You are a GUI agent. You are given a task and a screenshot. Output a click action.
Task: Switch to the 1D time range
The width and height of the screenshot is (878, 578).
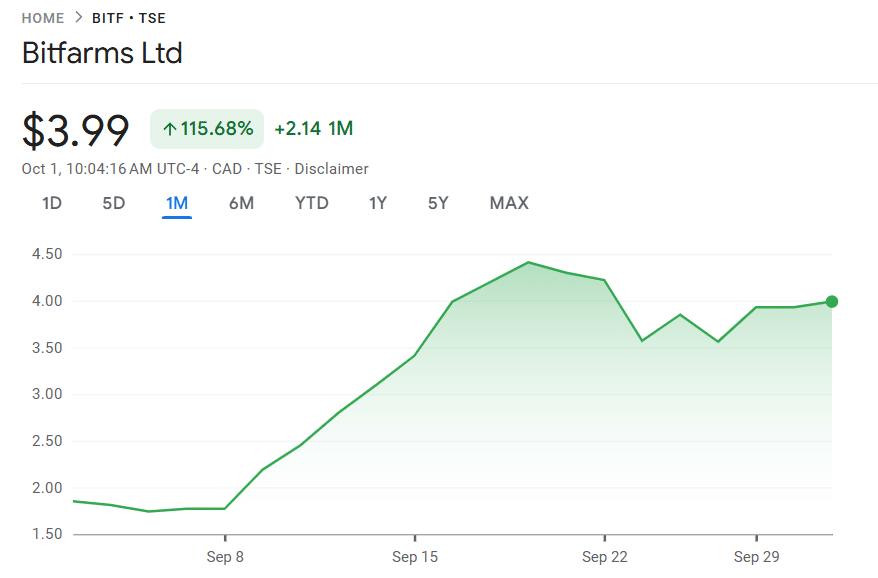pos(51,203)
